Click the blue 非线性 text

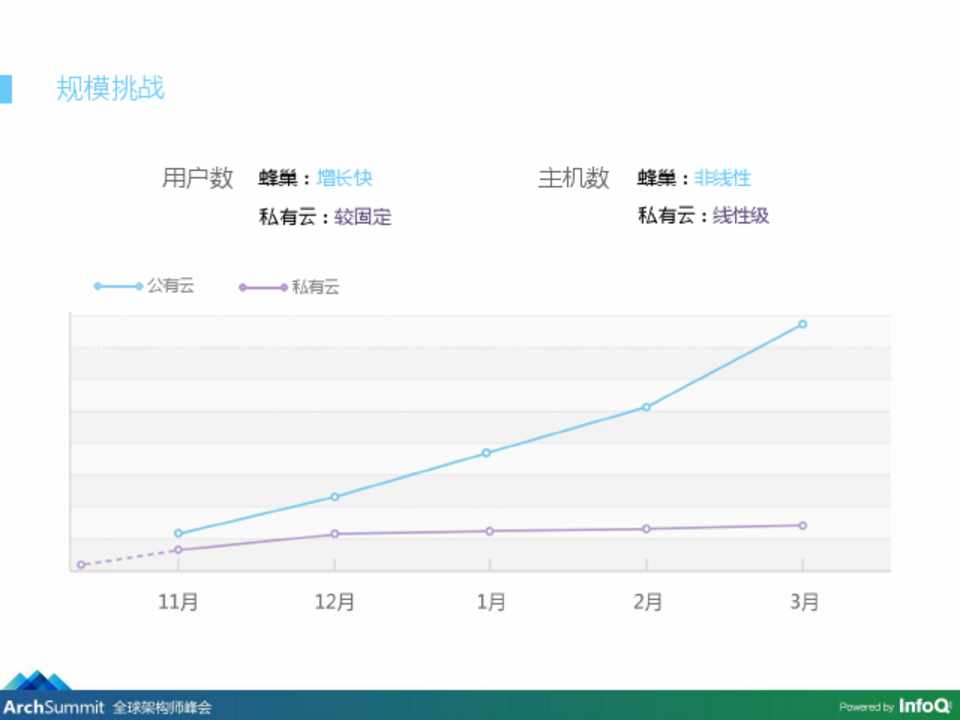click(722, 178)
